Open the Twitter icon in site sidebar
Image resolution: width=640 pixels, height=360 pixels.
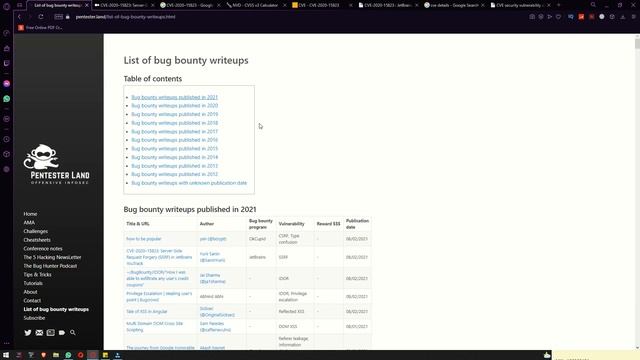[28, 333]
